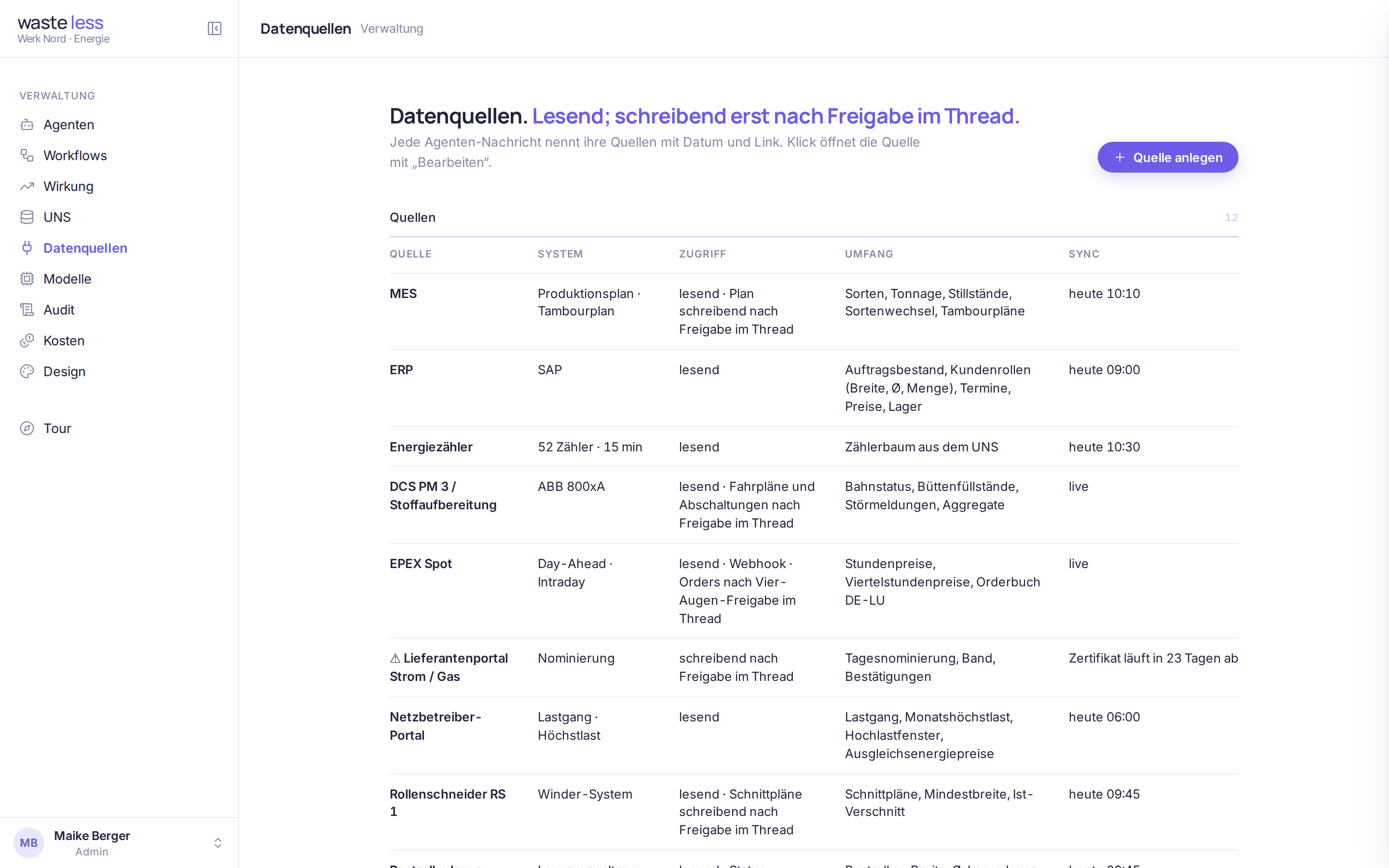The height and width of the screenshot is (868, 1389).
Task: Click the Wirkung trend arrow icon
Action: (27, 187)
